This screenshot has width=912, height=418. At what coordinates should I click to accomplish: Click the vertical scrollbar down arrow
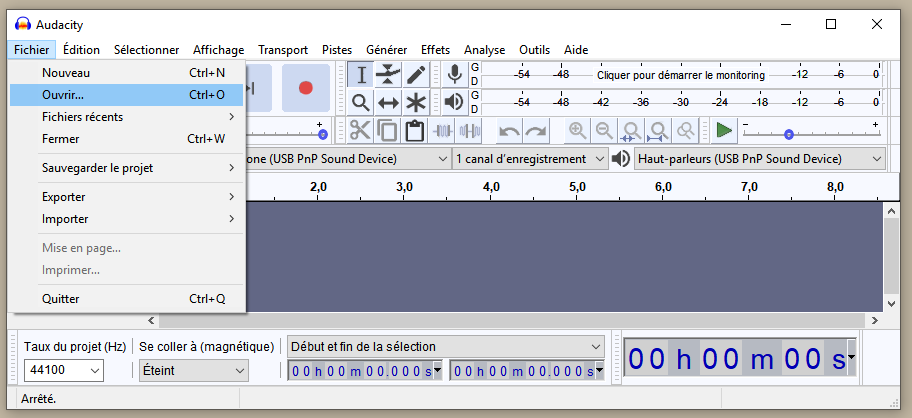pos(890,304)
